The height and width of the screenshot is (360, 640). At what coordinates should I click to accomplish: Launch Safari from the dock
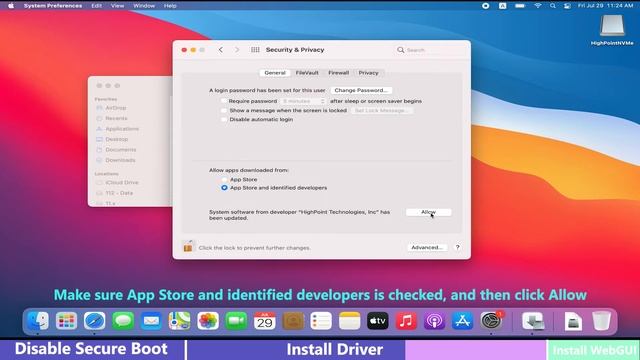point(94,321)
